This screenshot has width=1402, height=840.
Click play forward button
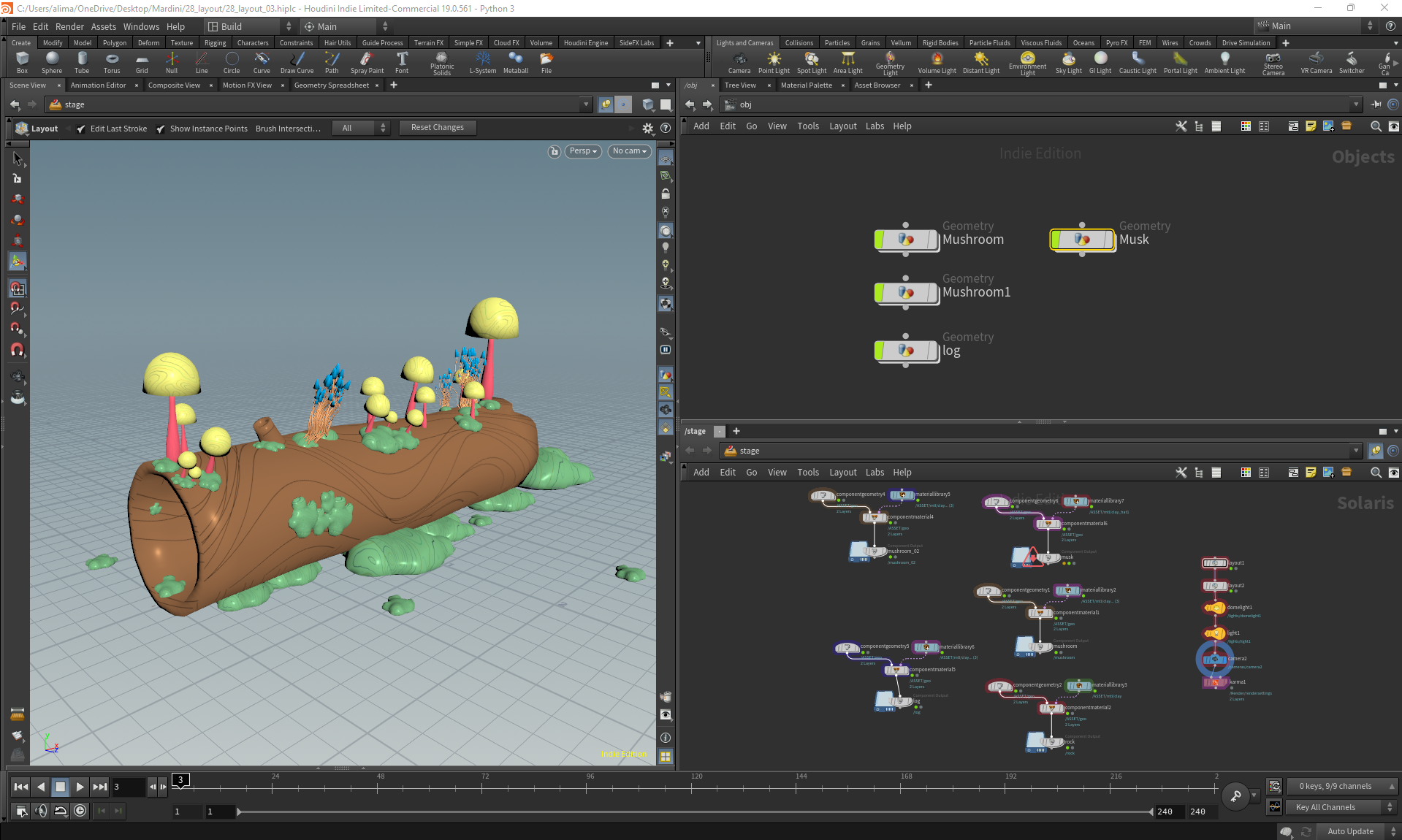click(x=80, y=787)
